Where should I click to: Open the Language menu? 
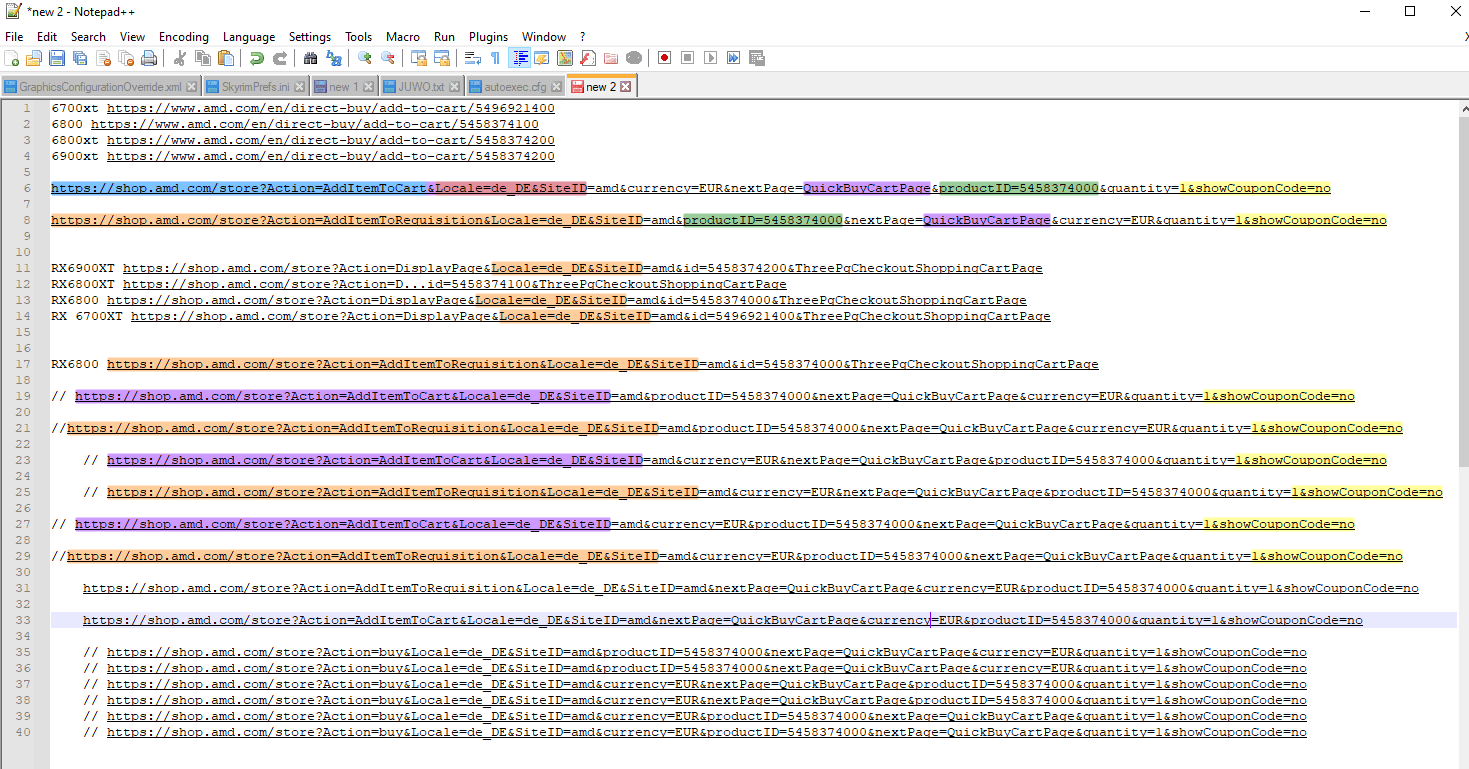pyautogui.click(x=249, y=36)
